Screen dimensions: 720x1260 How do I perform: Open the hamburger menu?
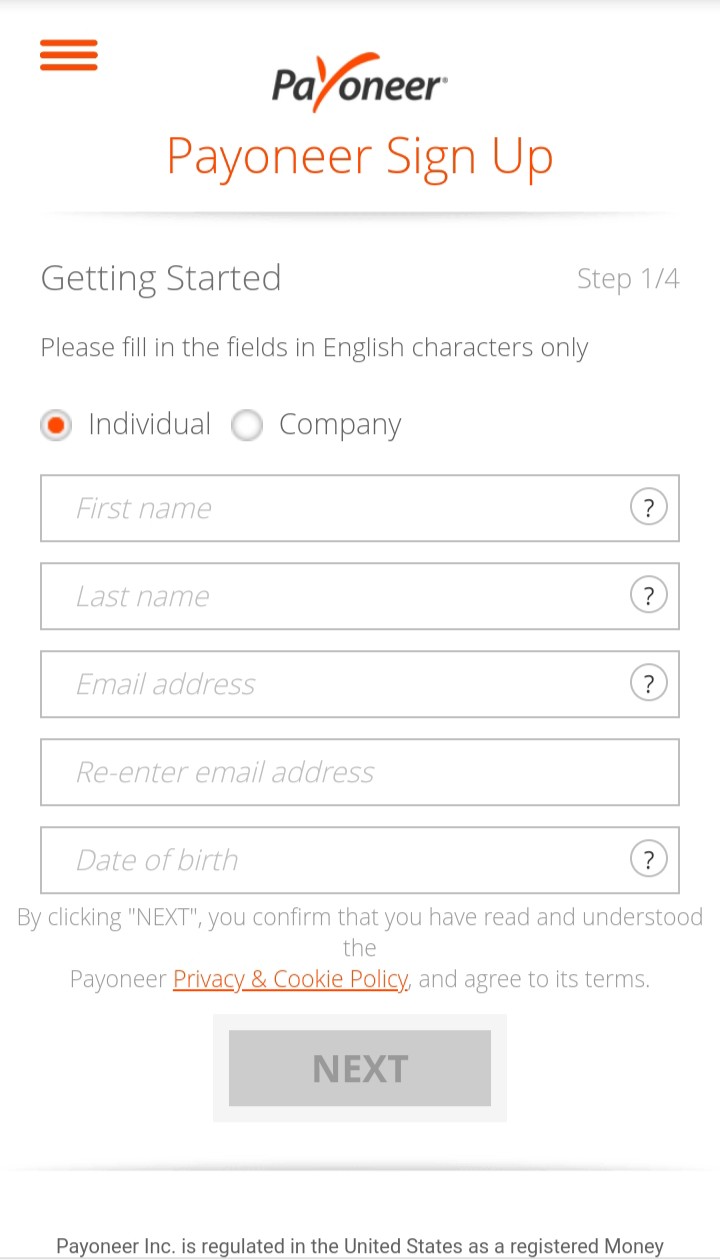(x=69, y=55)
